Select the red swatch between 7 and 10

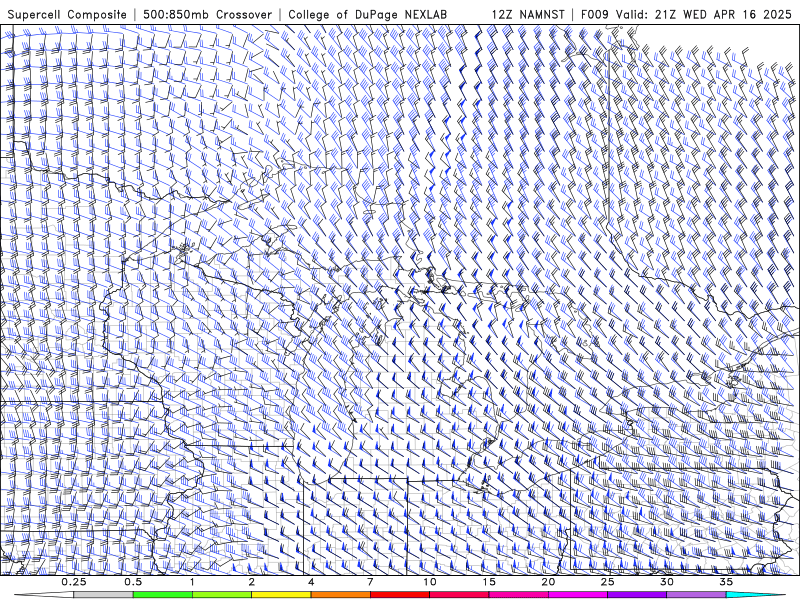(x=399, y=595)
